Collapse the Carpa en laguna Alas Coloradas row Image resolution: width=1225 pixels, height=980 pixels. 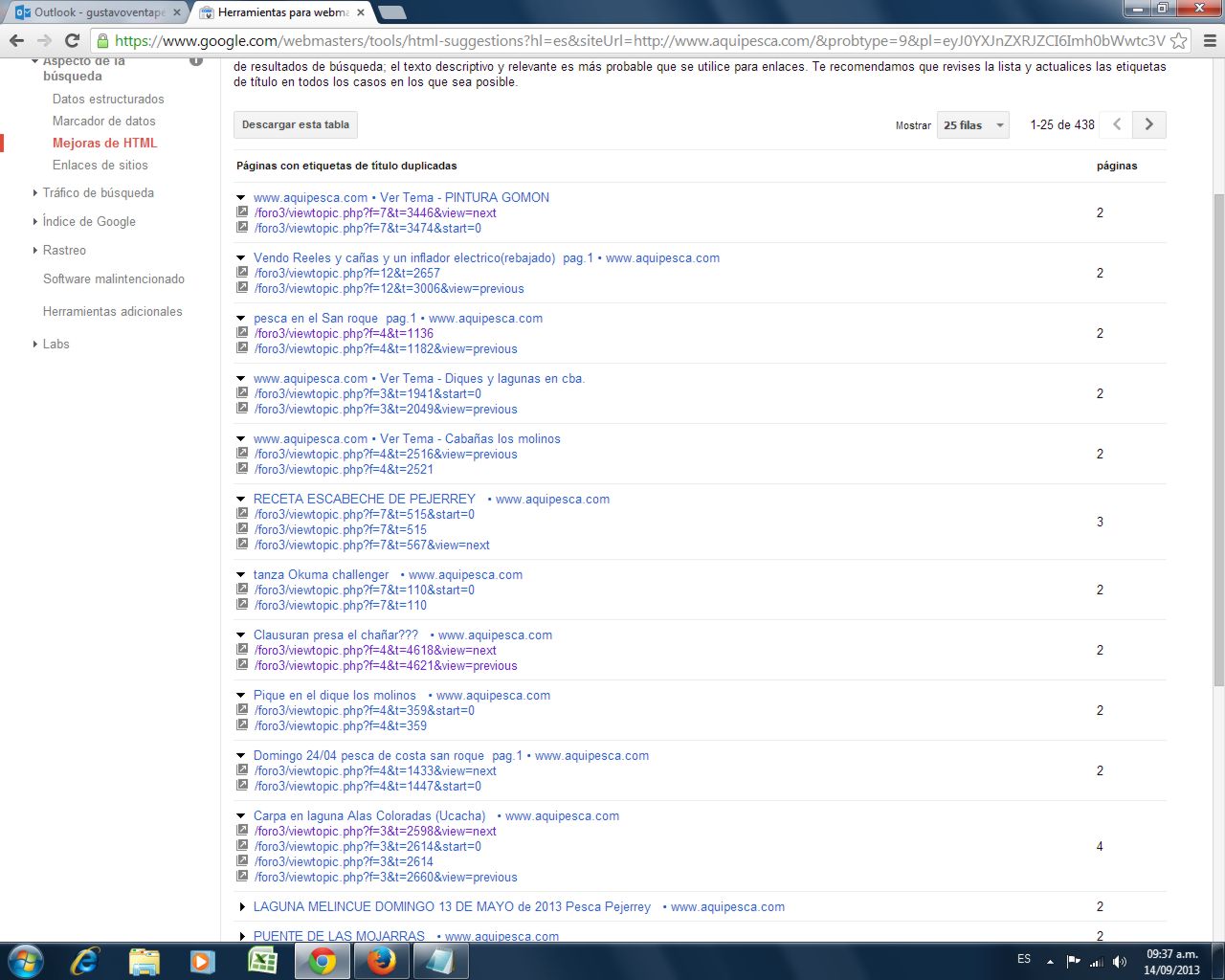pyautogui.click(x=241, y=815)
